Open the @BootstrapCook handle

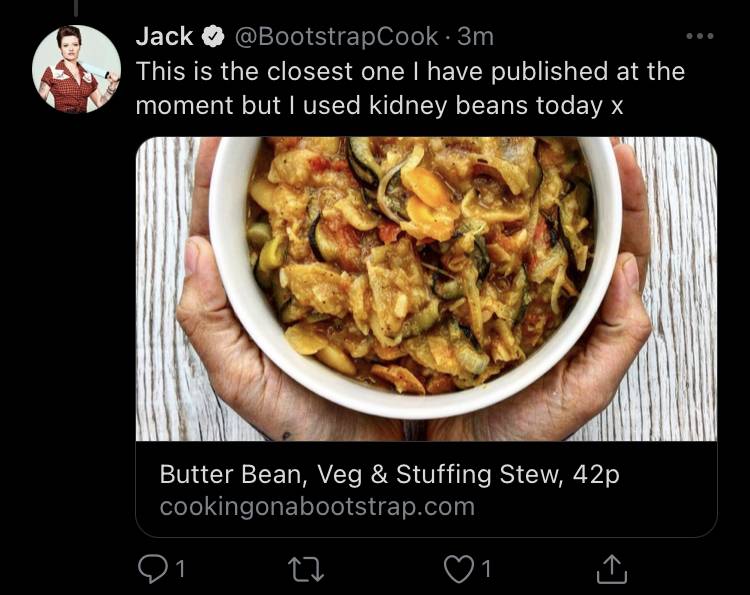pyautogui.click(x=336, y=37)
